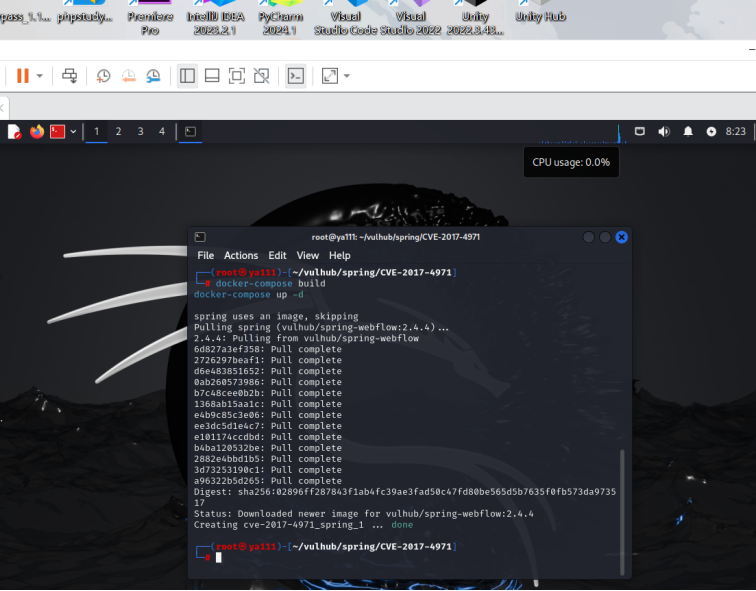Expand the dropdown arrow beside the red terminal icon
This screenshot has width=756, height=591.
click(73, 131)
